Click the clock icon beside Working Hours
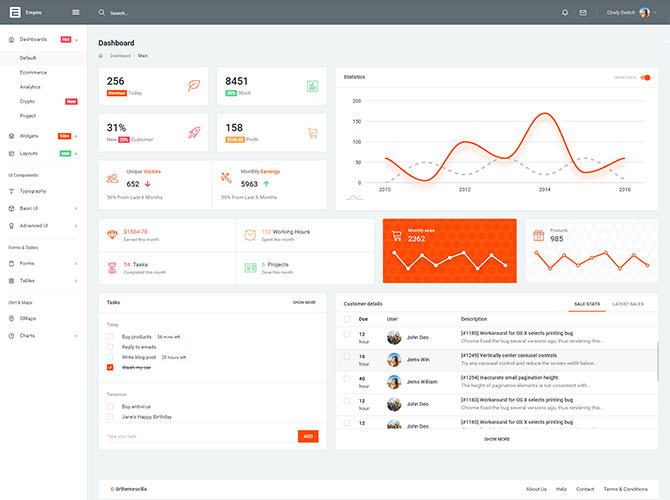Screen dimensions: 670x500 (x=250, y=235)
